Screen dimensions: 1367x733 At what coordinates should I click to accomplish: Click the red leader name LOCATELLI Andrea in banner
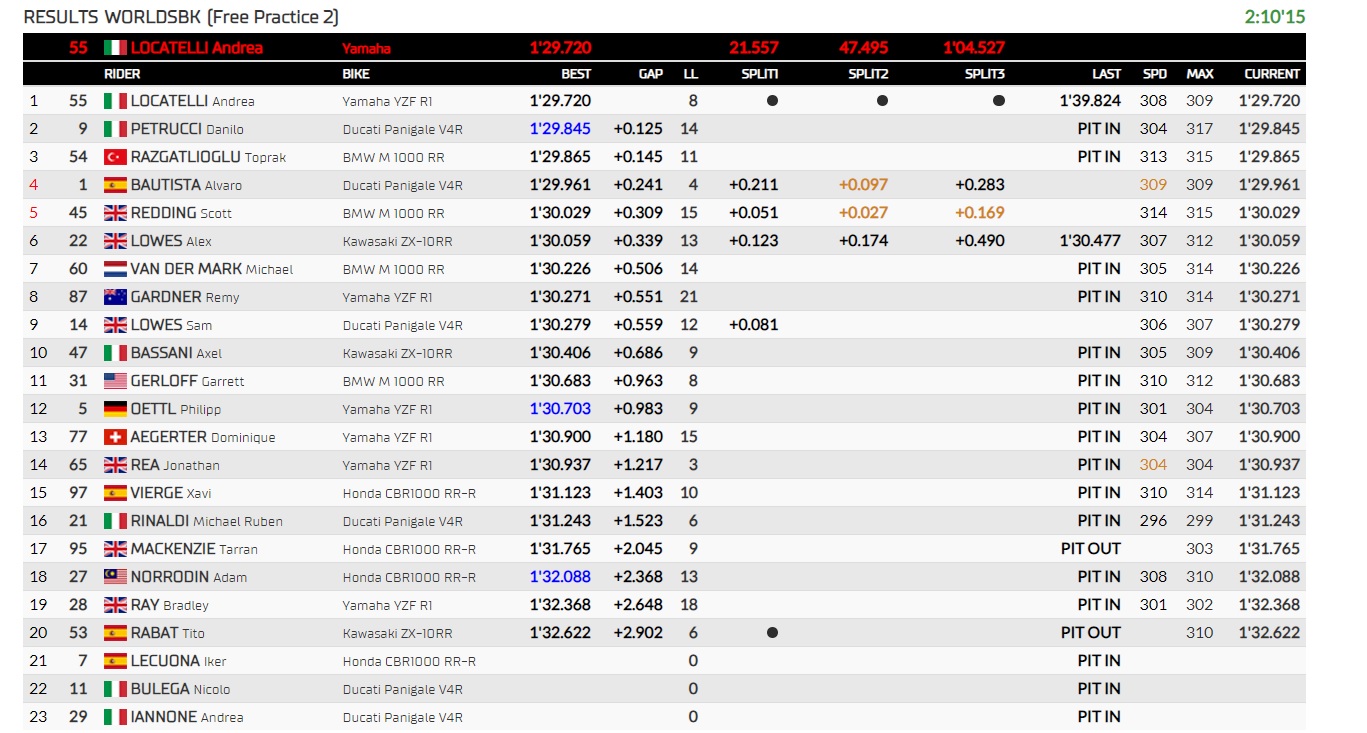(197, 47)
